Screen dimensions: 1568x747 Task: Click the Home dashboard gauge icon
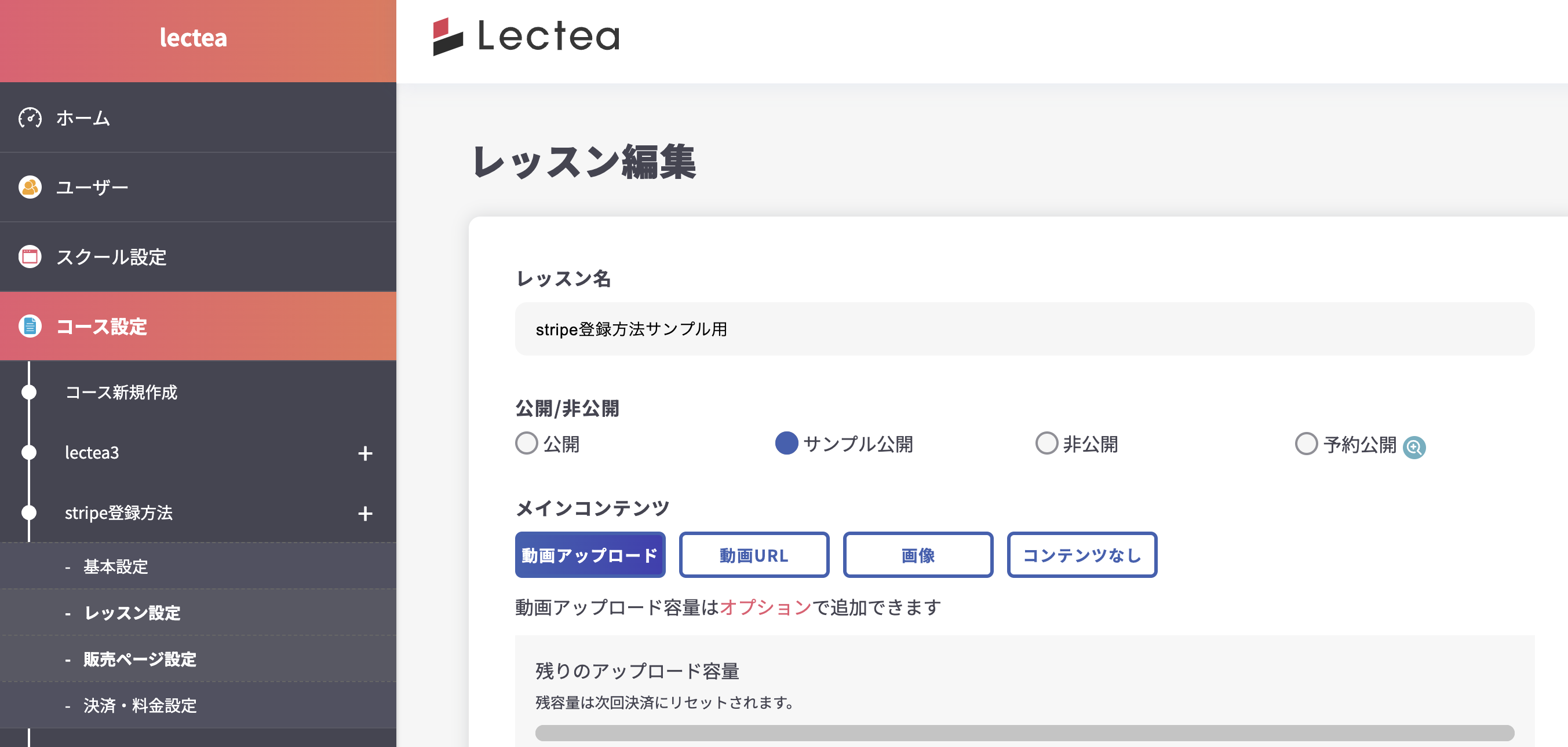[x=30, y=118]
